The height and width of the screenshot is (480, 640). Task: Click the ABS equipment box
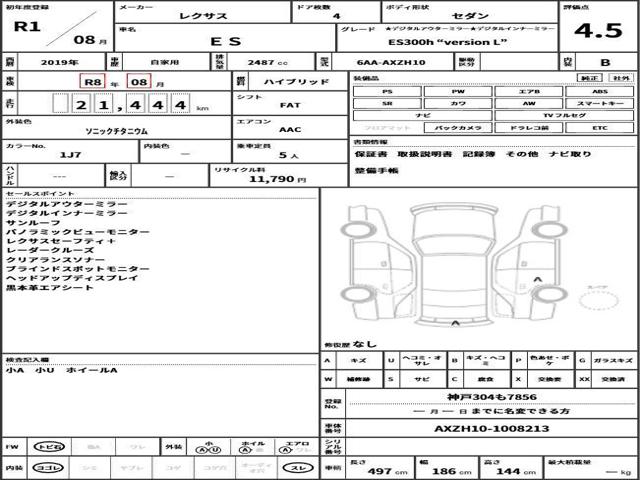pos(600,92)
